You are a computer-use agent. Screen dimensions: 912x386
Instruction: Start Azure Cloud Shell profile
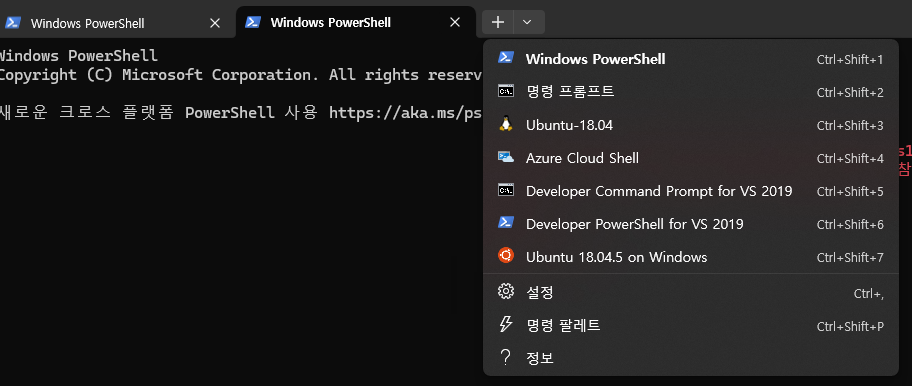[690, 158]
